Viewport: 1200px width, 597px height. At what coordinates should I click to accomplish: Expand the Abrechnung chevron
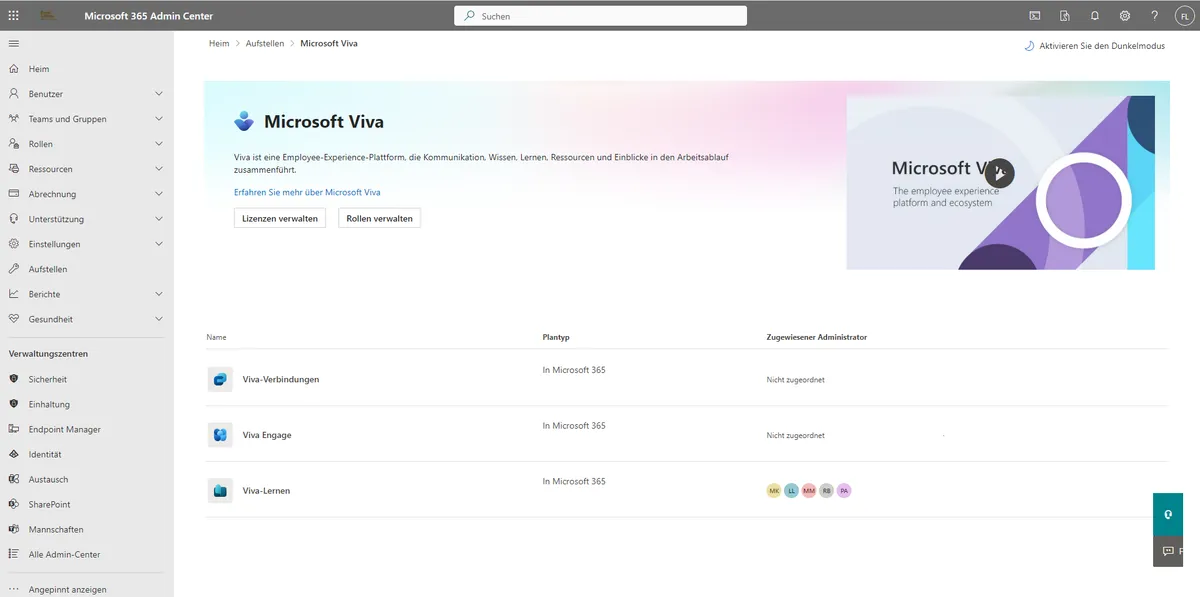click(159, 194)
